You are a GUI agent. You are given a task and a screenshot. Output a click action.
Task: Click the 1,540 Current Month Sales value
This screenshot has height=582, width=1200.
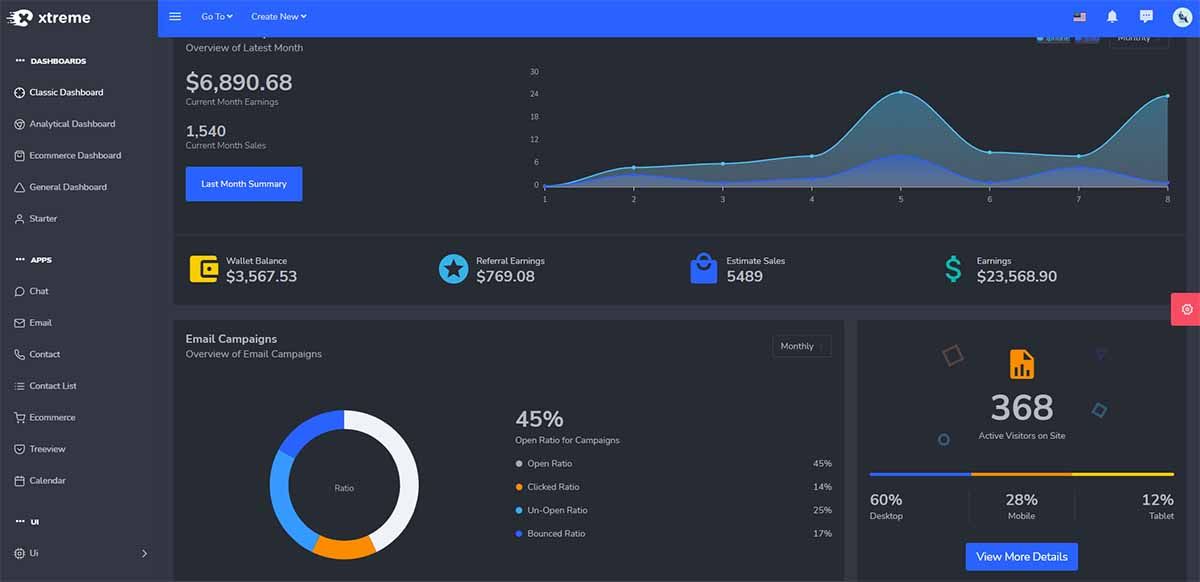coord(206,131)
